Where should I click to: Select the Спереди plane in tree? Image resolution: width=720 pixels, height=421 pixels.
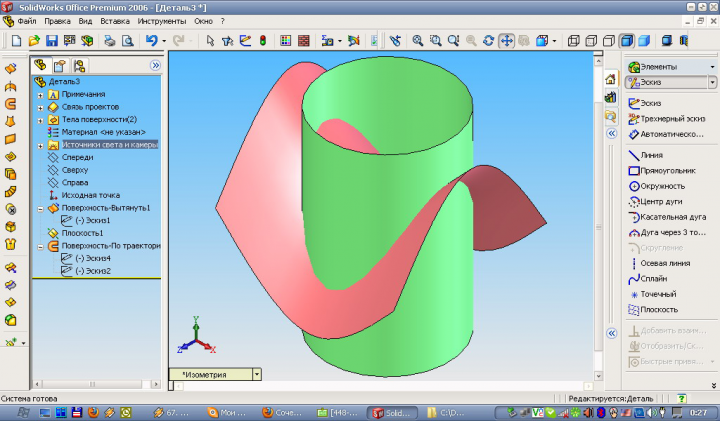pos(77,157)
